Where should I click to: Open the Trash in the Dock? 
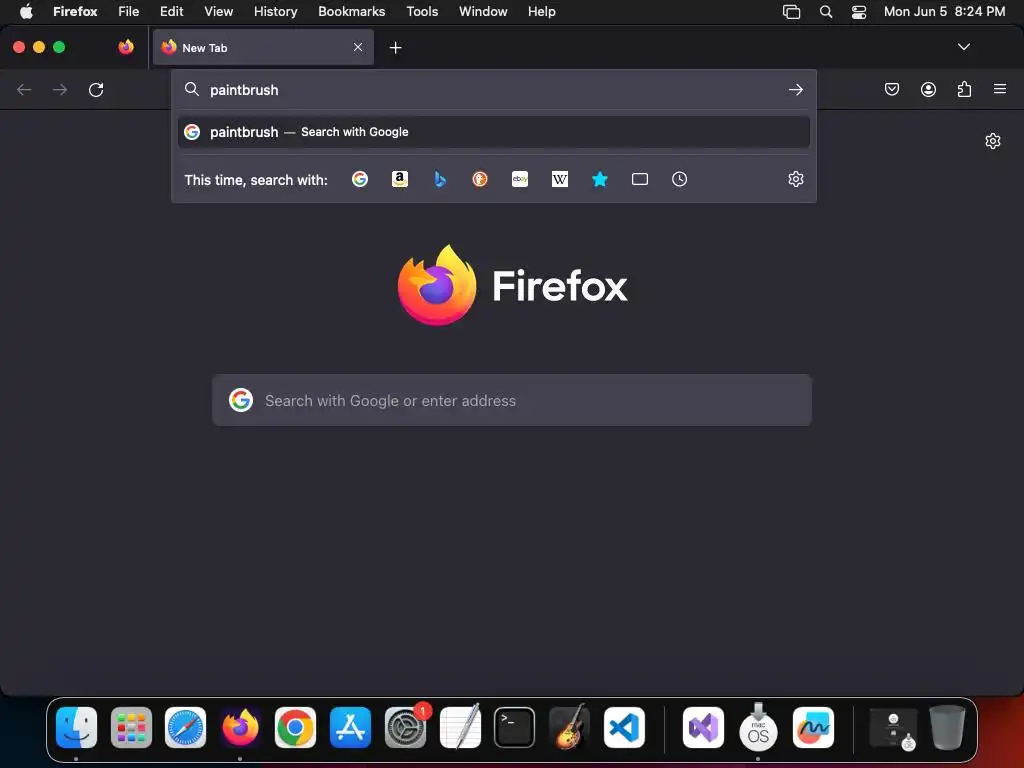click(x=947, y=728)
